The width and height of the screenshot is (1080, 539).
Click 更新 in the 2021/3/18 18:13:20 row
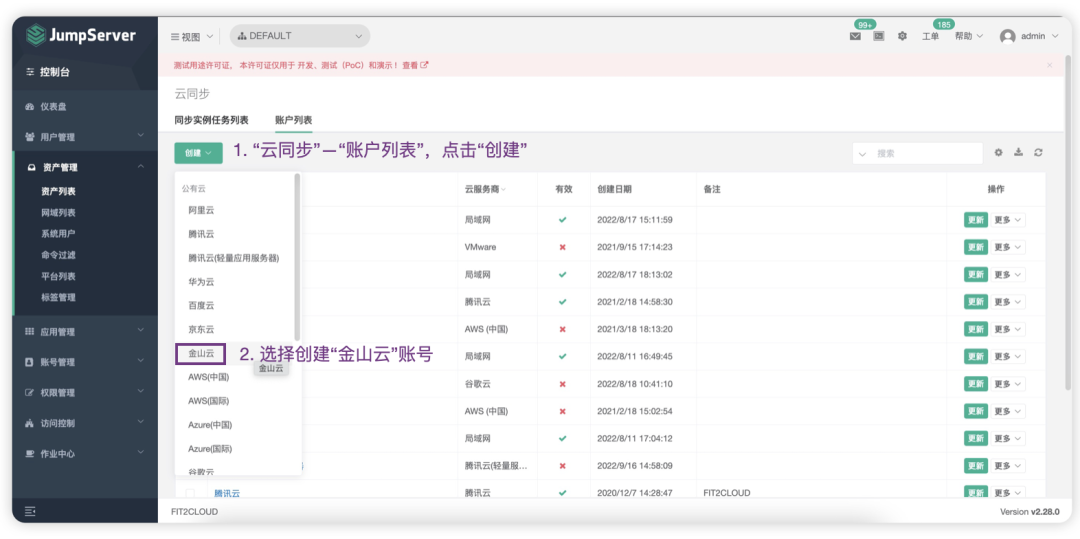pyautogui.click(x=975, y=329)
